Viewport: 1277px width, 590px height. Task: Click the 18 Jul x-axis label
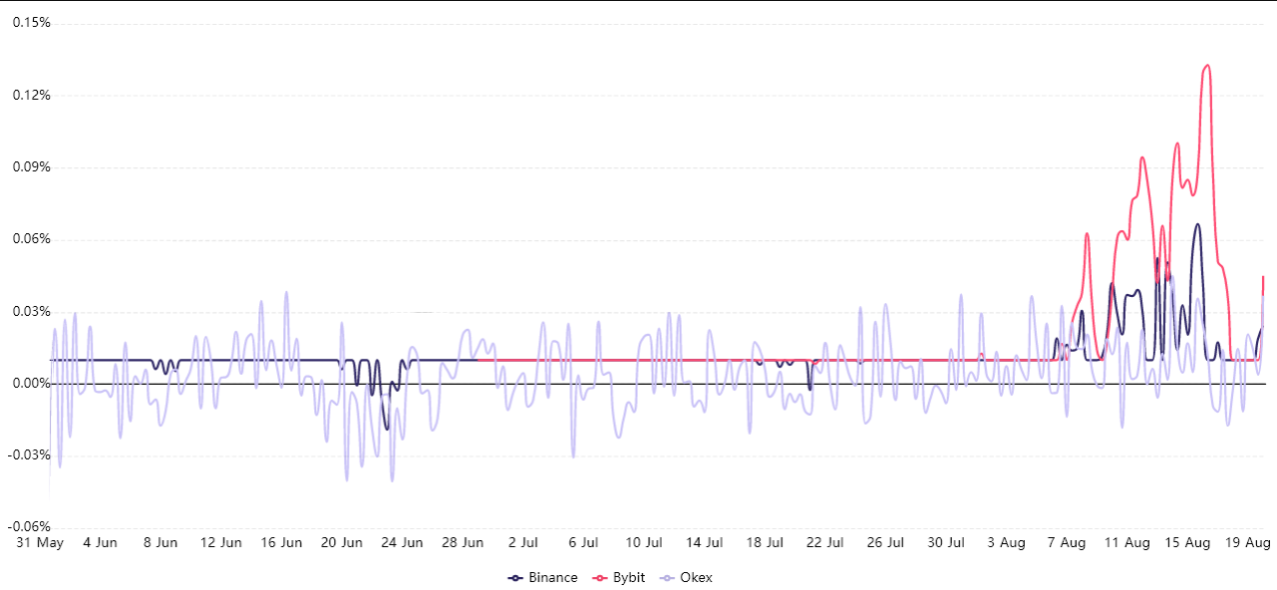(x=764, y=543)
